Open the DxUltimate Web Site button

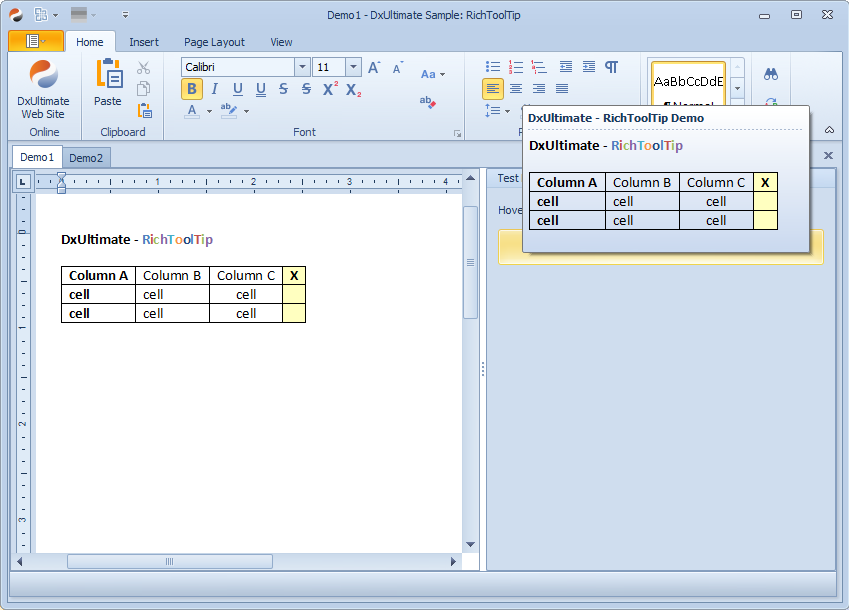click(x=43, y=89)
